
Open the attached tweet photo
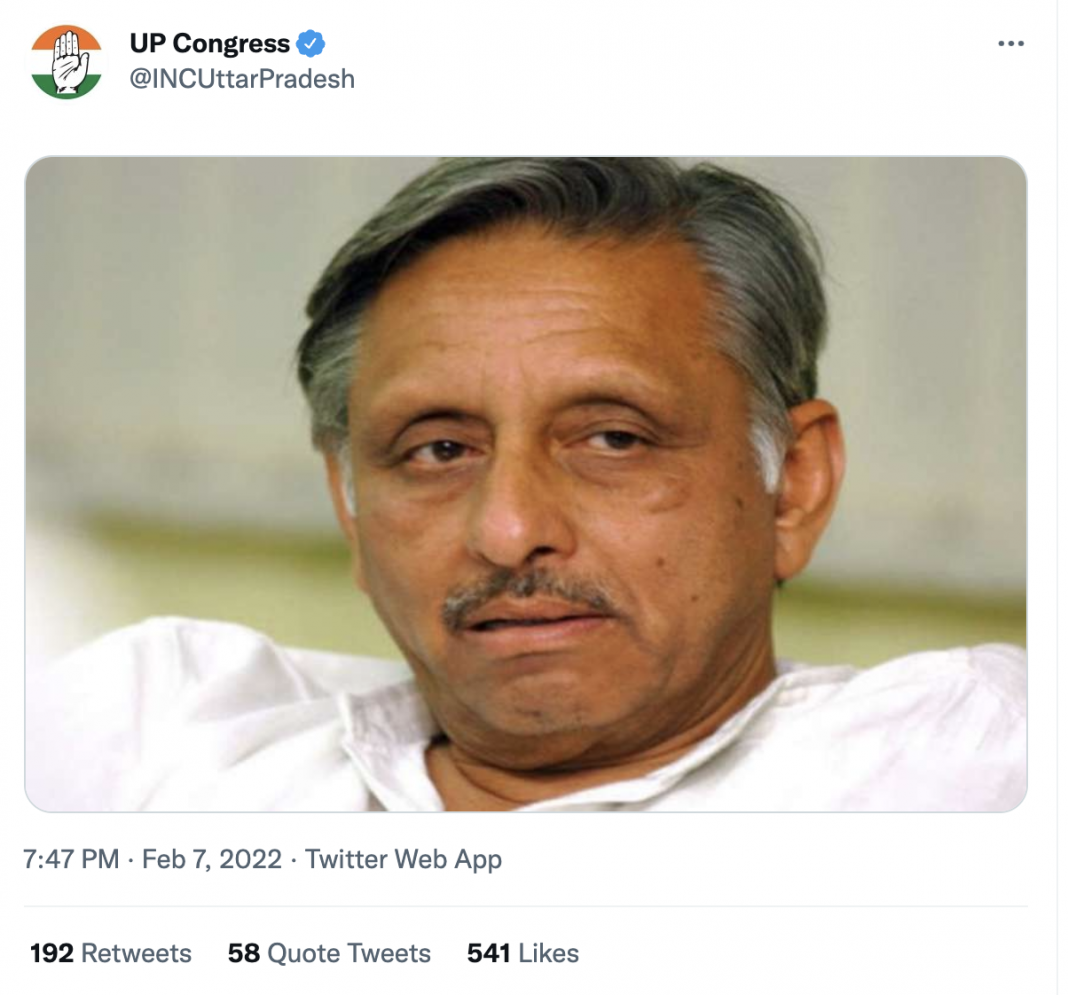point(526,484)
